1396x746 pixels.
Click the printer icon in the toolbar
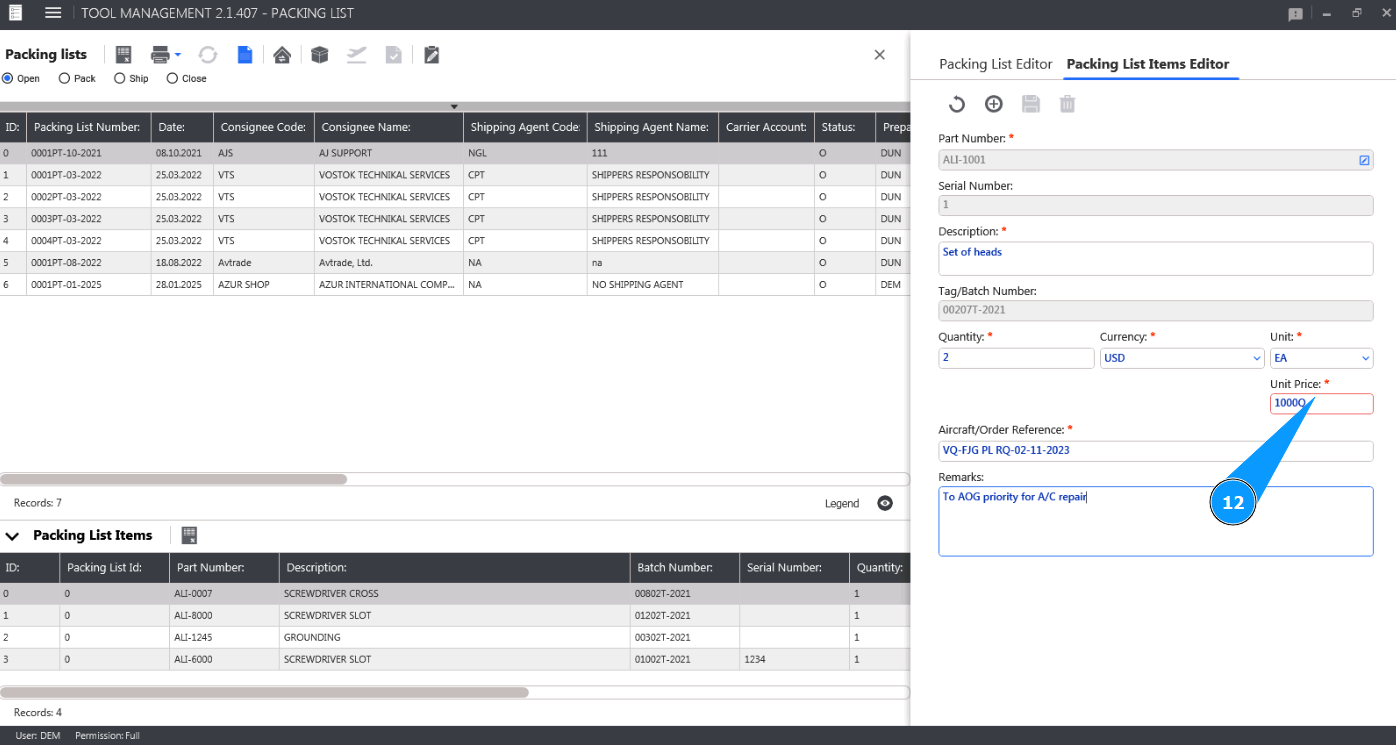[160, 55]
